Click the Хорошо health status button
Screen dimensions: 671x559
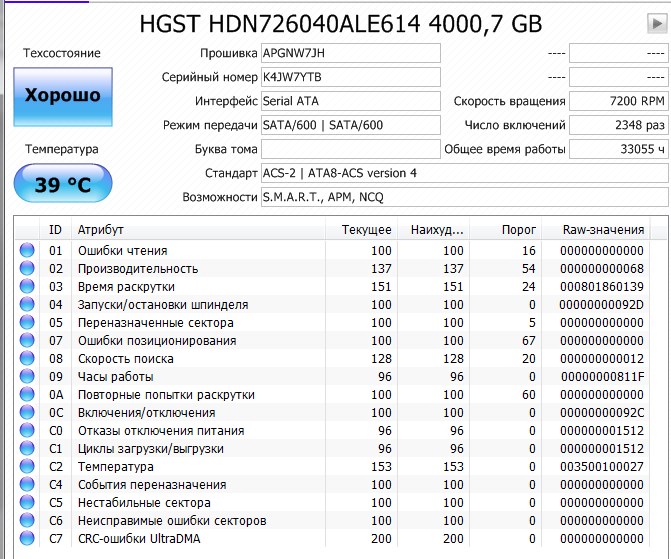click(63, 96)
